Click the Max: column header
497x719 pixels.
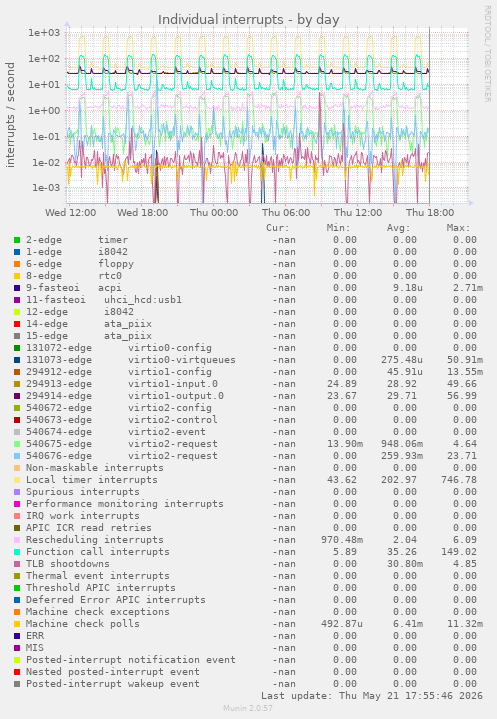(x=458, y=228)
